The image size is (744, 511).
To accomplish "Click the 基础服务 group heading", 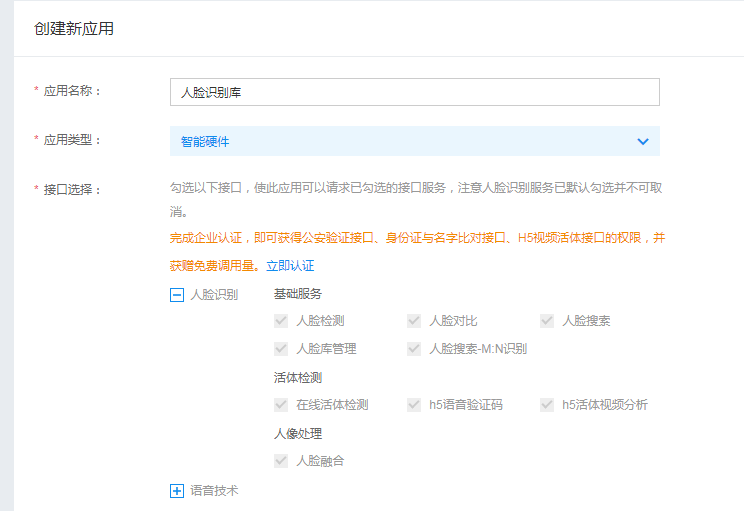I will coord(297,294).
